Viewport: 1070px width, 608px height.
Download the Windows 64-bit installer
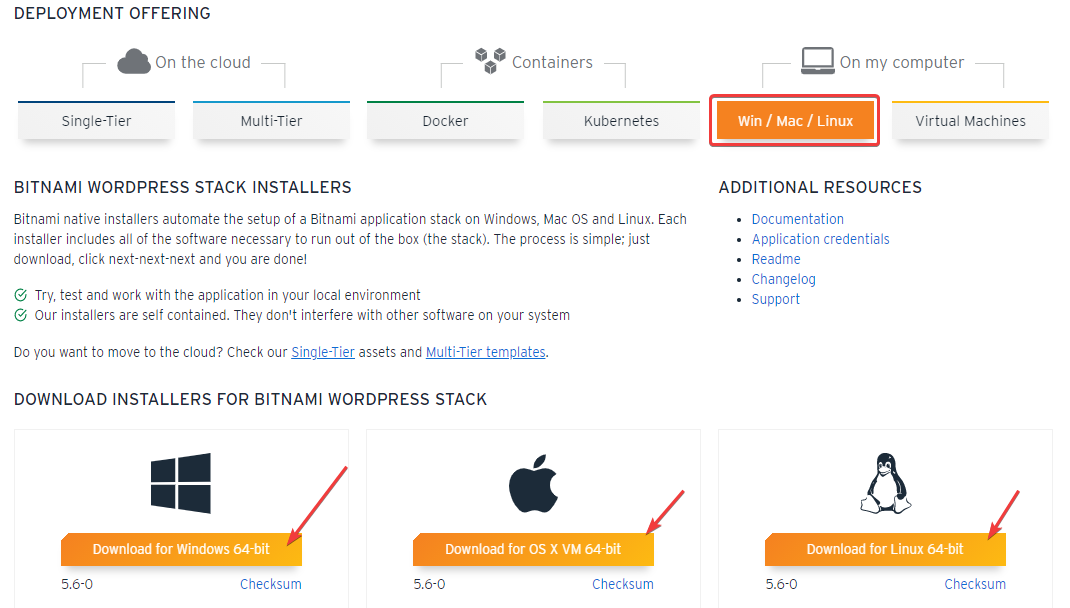click(181, 548)
